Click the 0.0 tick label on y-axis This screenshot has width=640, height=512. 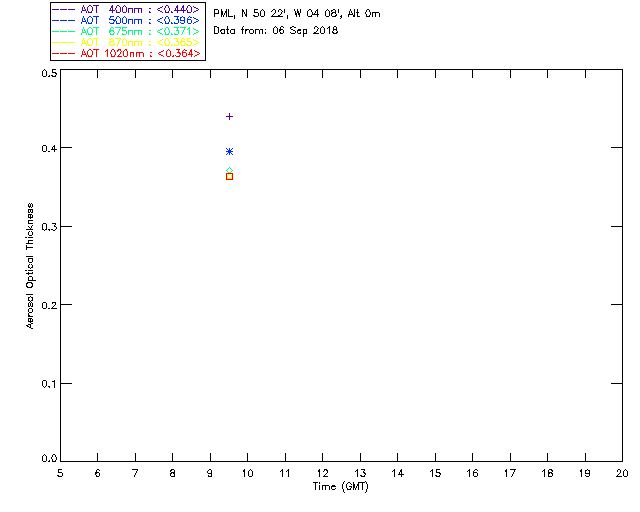coord(47,459)
